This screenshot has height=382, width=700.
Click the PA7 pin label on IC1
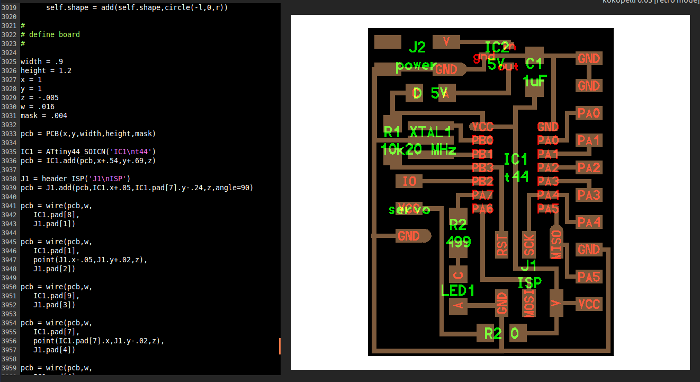(x=483, y=195)
